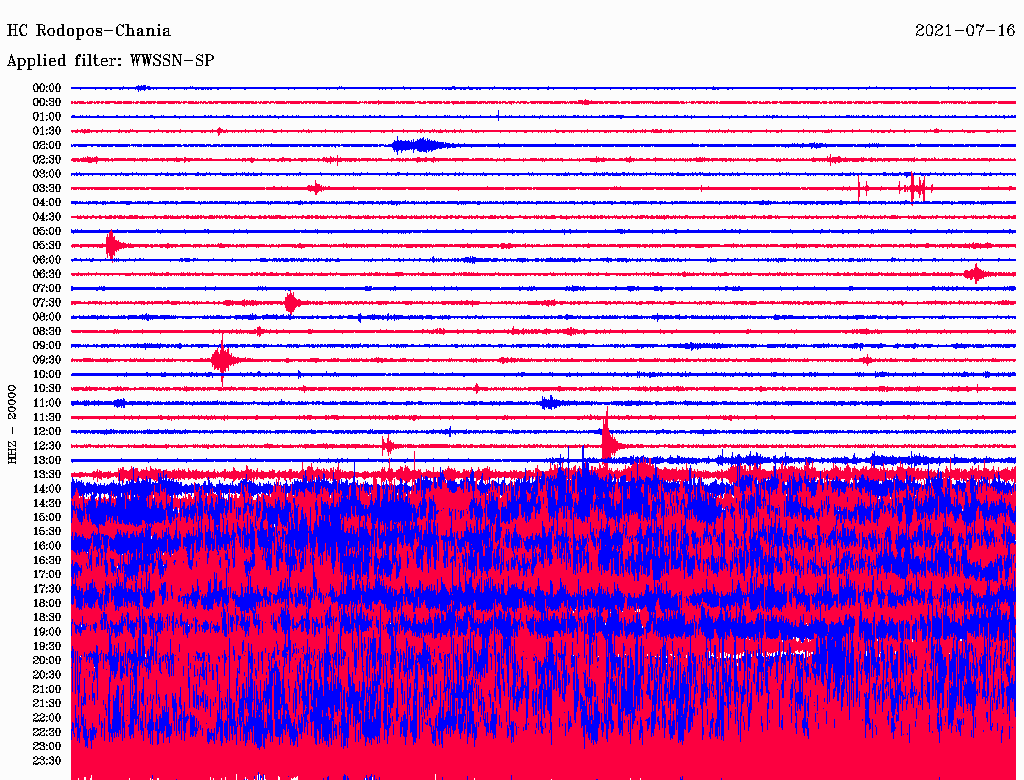The height and width of the screenshot is (780, 1024).
Task: Click the 18:00 time label
Action: click(47, 603)
